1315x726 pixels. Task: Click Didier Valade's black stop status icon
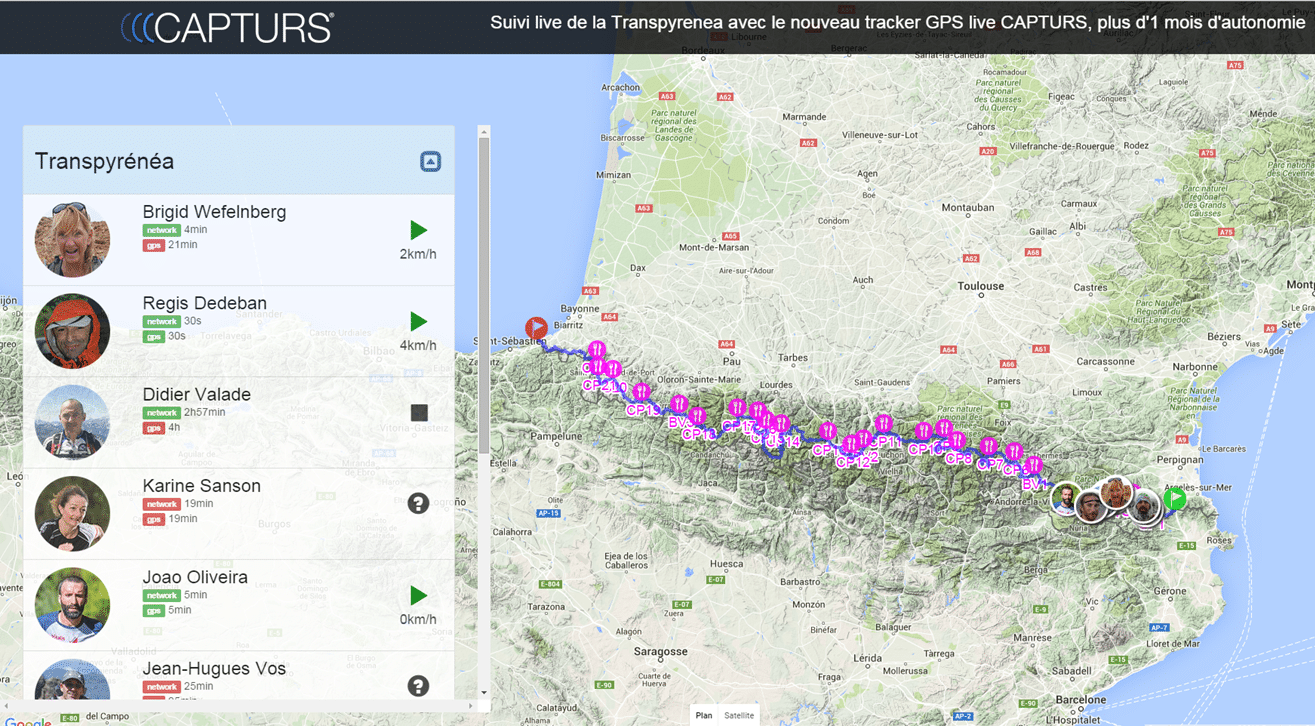pos(419,412)
